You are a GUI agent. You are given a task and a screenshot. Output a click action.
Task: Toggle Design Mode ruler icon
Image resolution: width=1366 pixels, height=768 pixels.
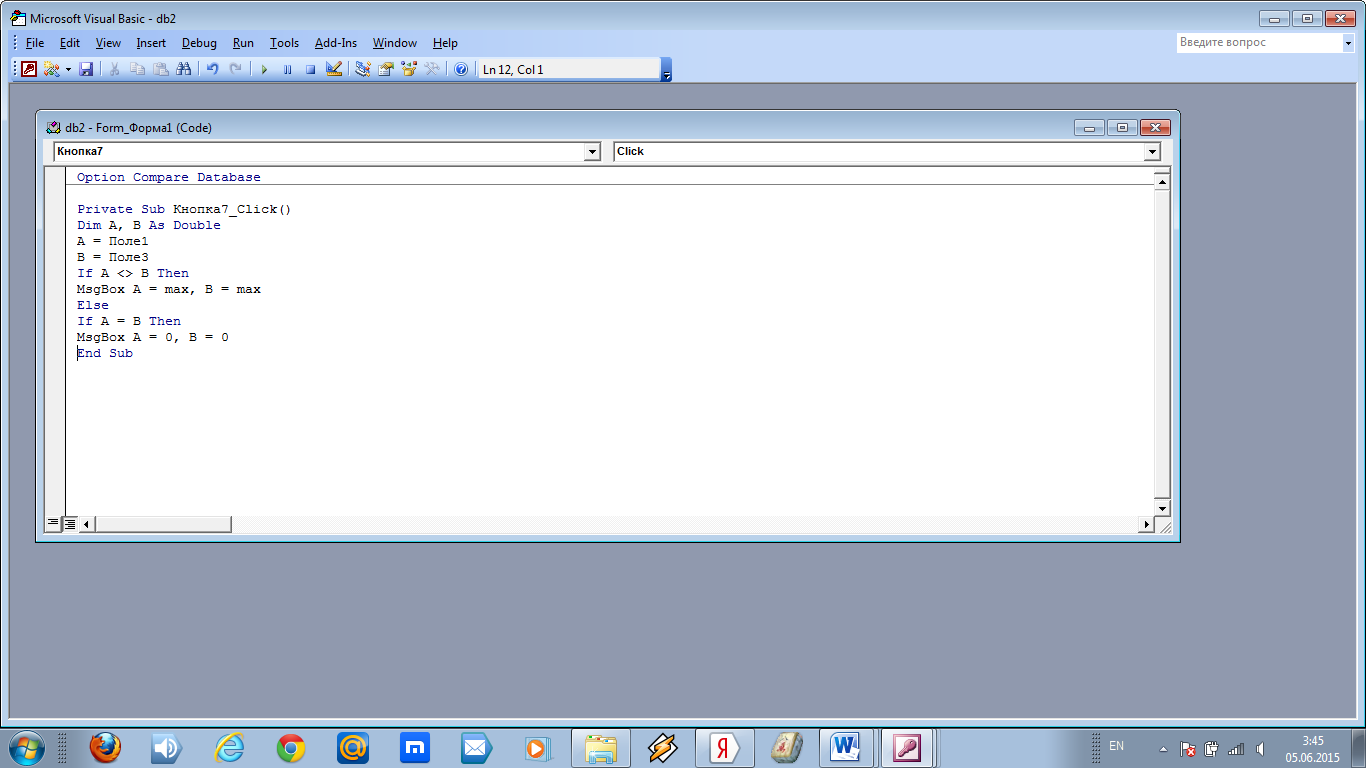(x=334, y=69)
